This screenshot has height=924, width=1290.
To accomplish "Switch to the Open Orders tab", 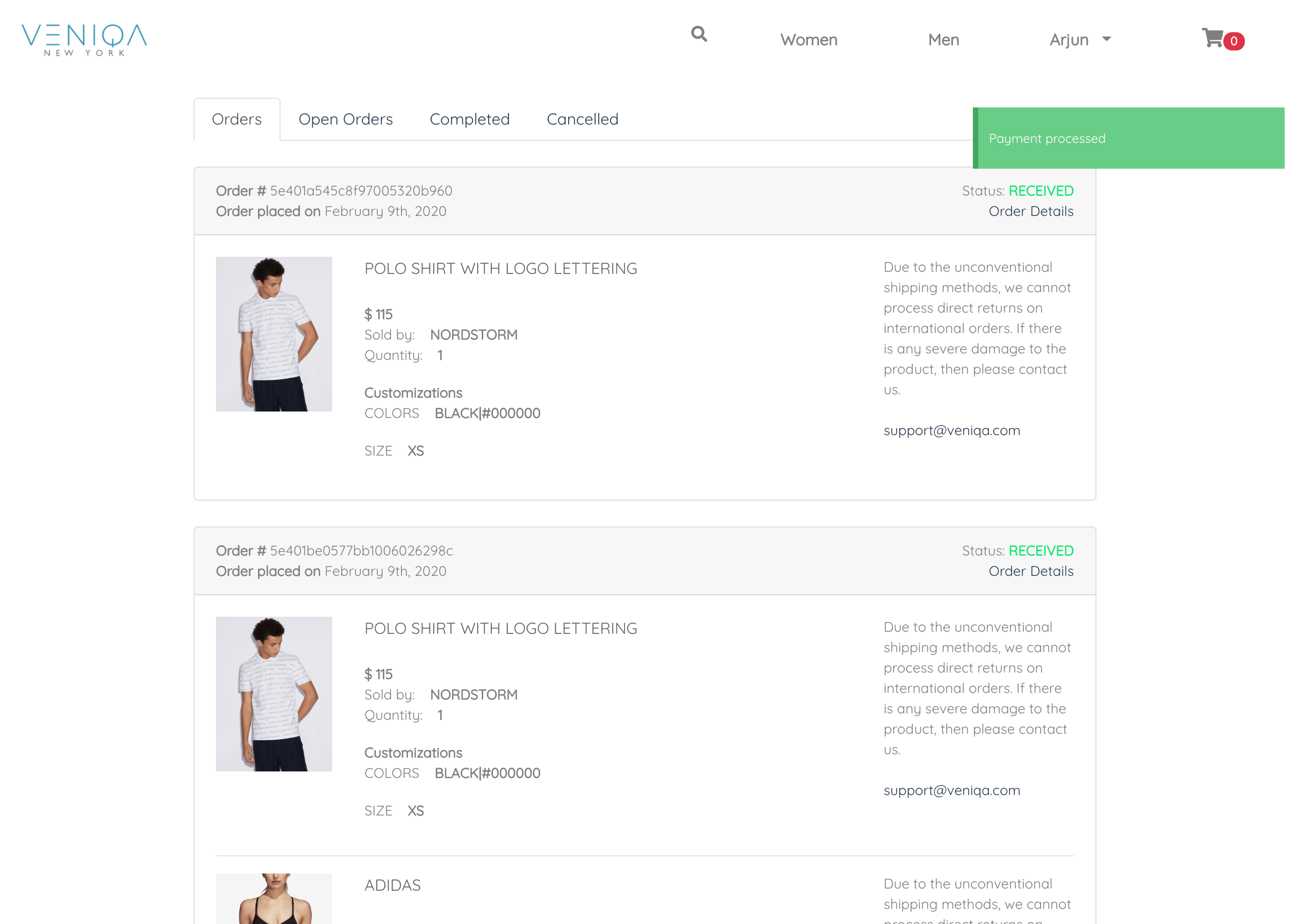I will pyautogui.click(x=345, y=119).
